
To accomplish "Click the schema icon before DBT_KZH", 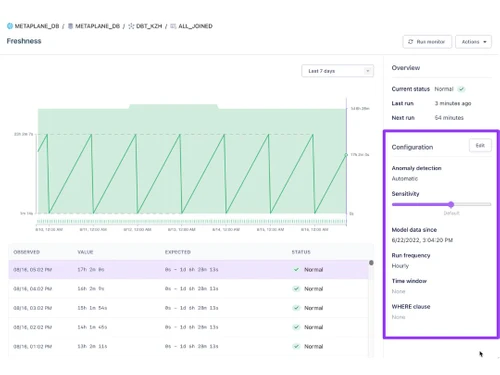I will (x=131, y=26).
